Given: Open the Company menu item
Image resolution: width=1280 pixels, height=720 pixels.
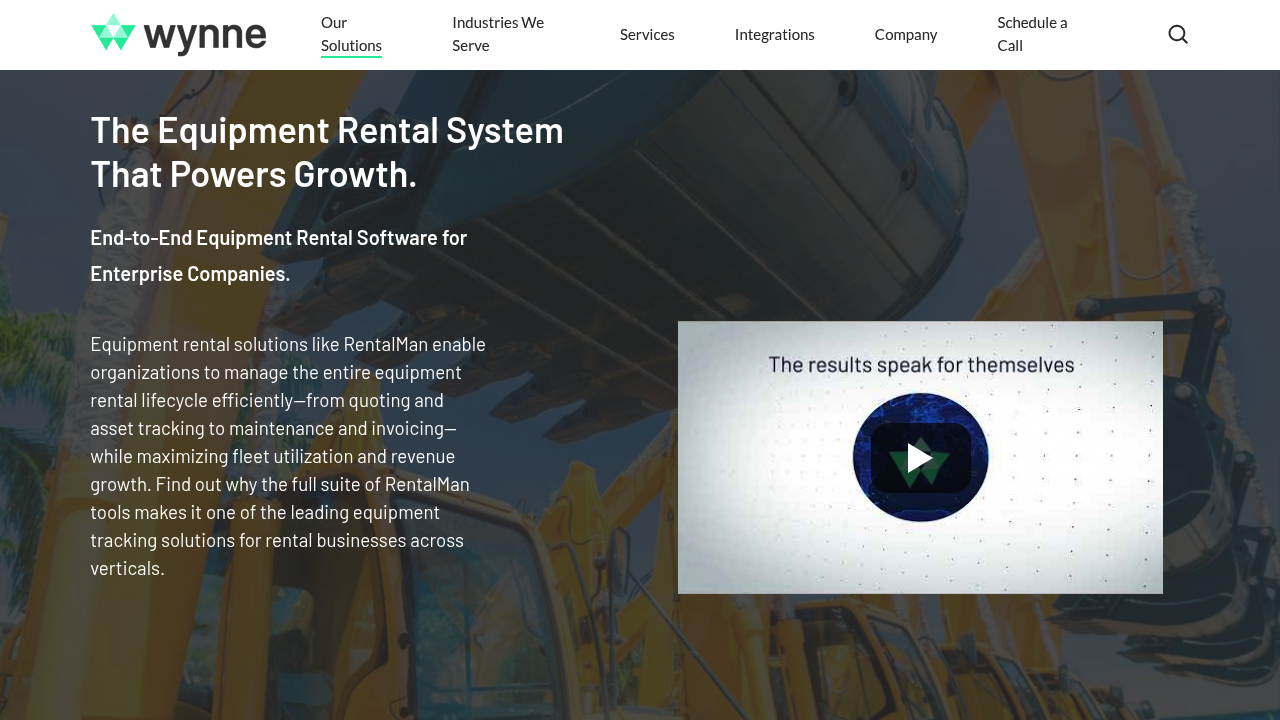Looking at the screenshot, I should pyautogui.click(x=905, y=34).
